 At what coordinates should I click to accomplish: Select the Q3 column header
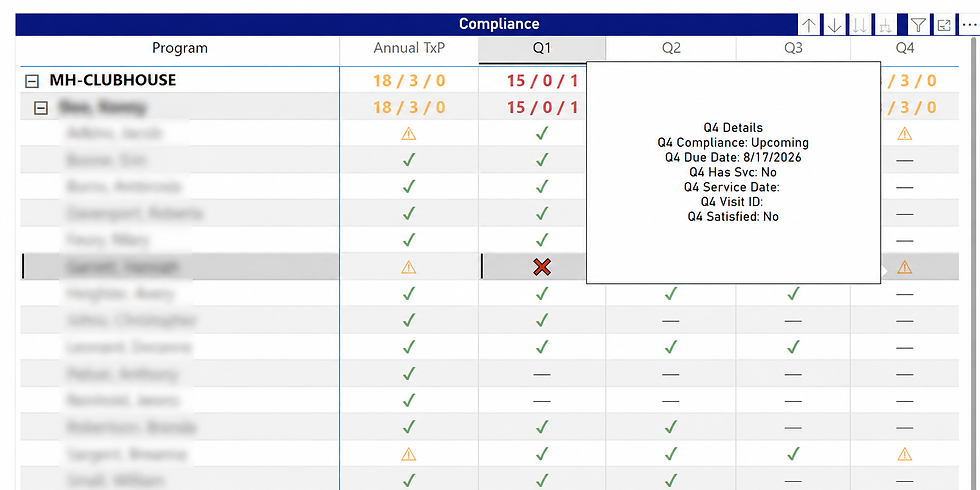click(x=793, y=48)
